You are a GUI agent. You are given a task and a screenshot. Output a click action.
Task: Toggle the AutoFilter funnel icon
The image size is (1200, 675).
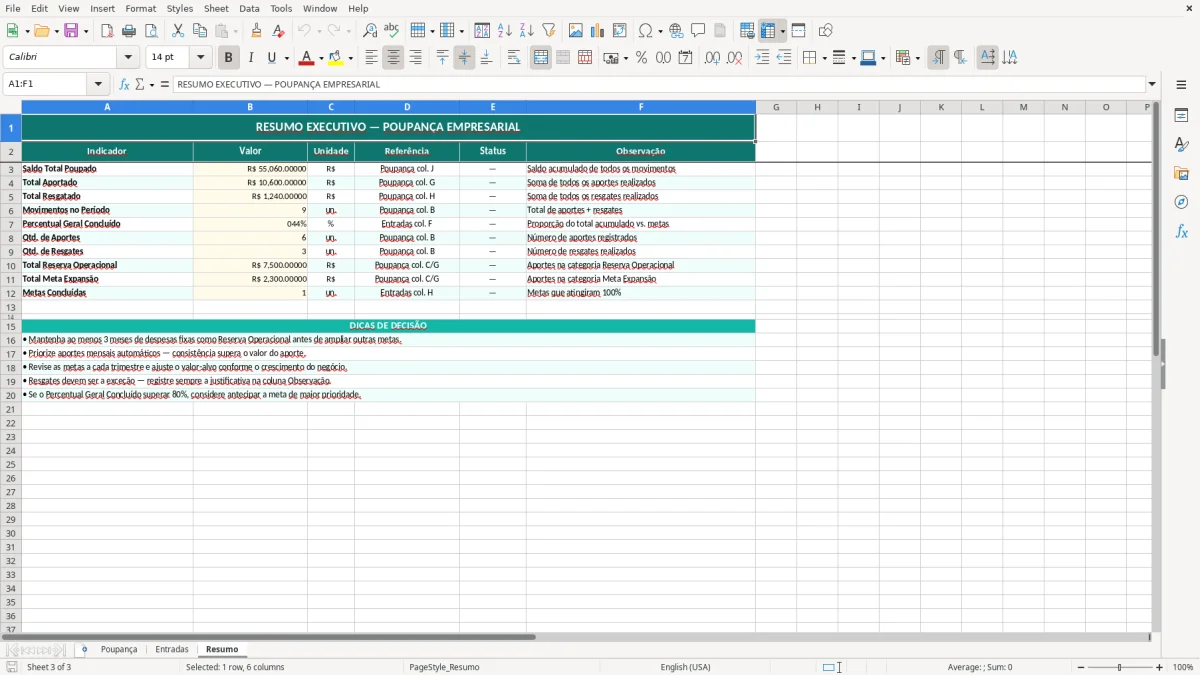click(x=549, y=31)
